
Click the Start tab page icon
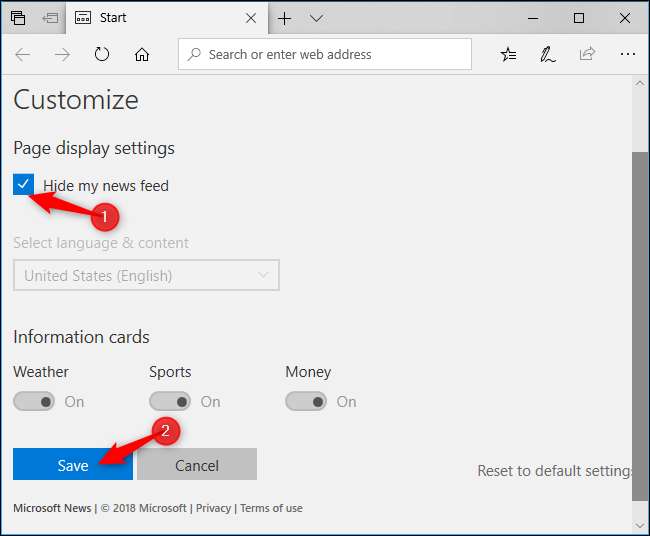82,18
